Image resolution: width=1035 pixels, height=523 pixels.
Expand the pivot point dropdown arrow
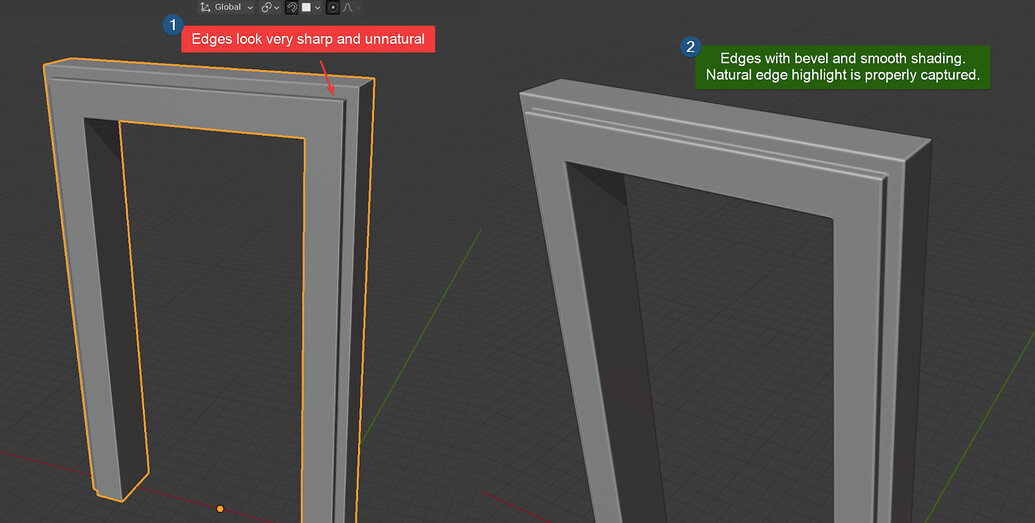tap(276, 7)
